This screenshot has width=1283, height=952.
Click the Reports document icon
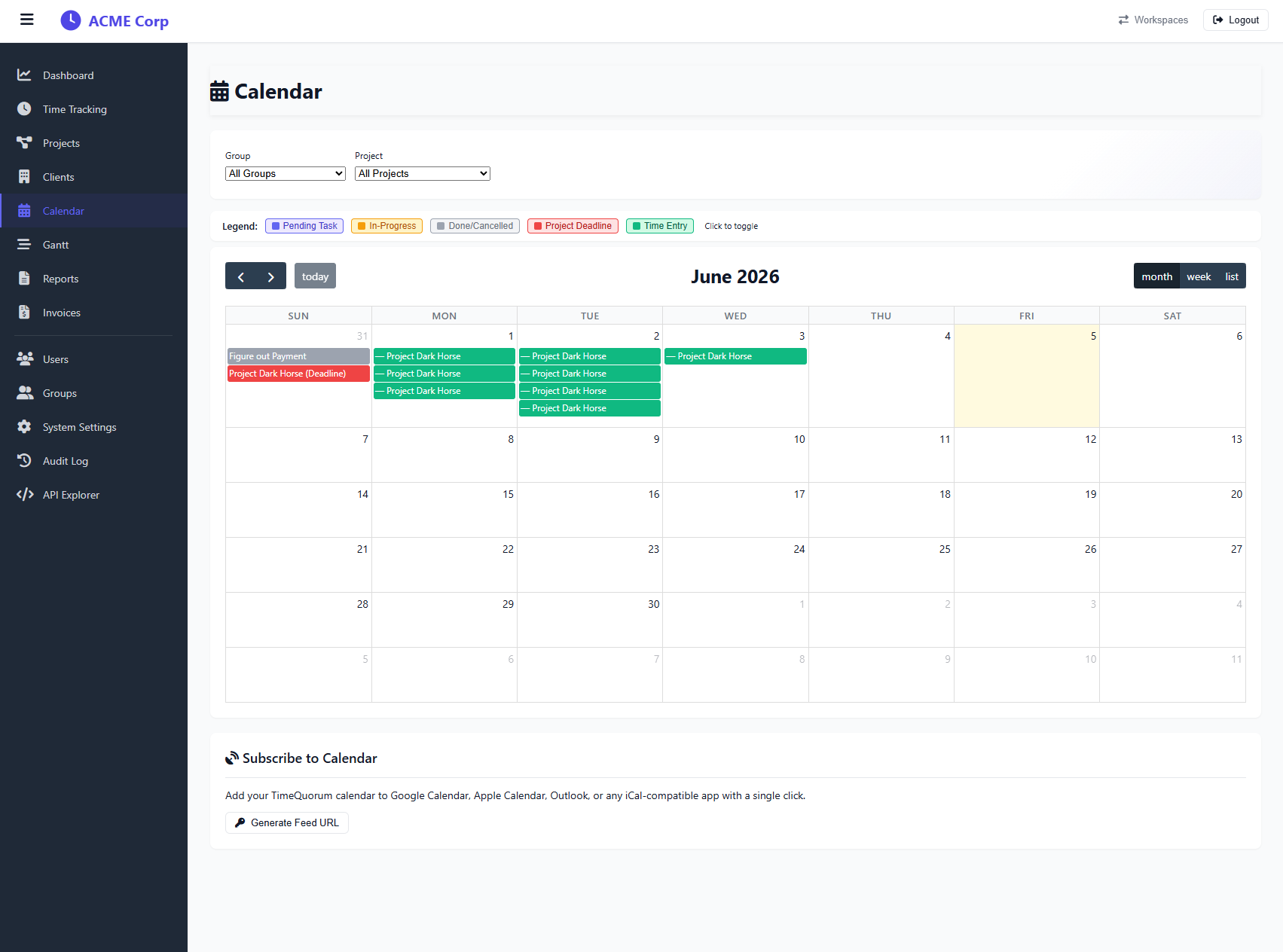pos(24,279)
